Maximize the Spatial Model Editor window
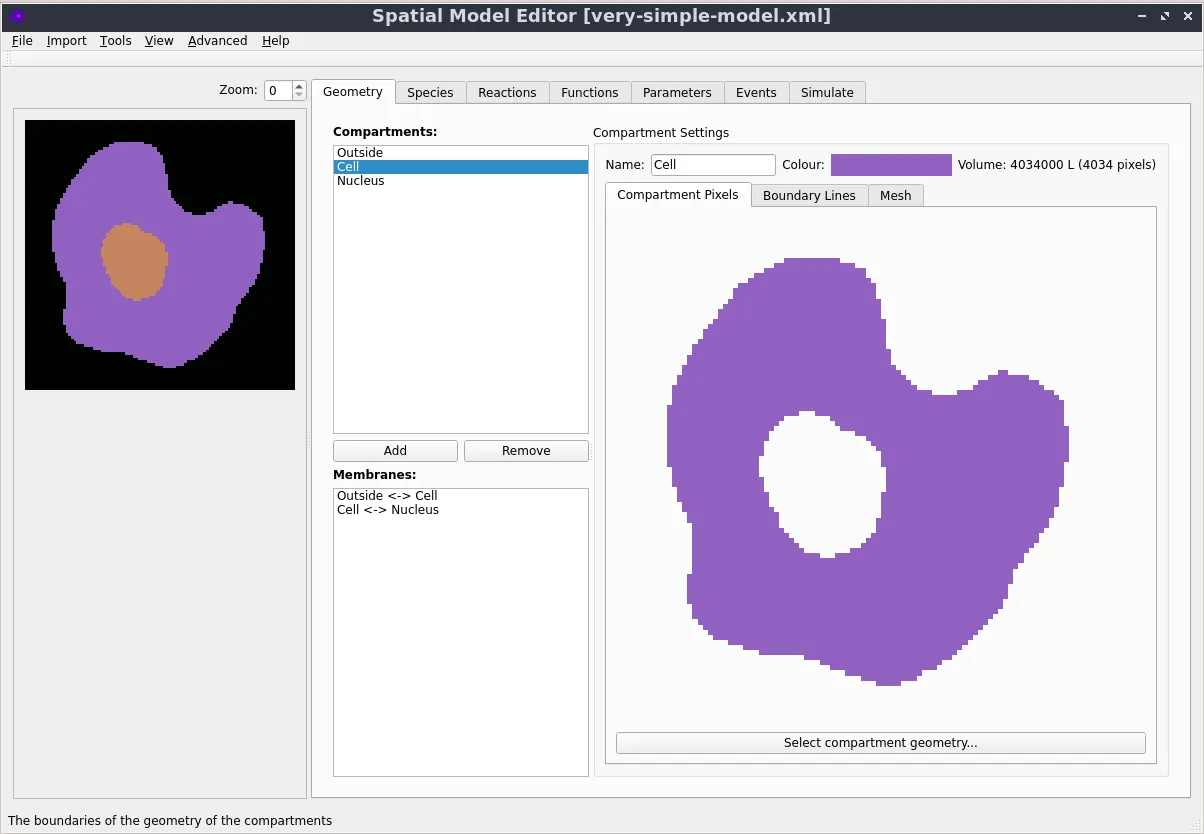 click(x=1164, y=16)
